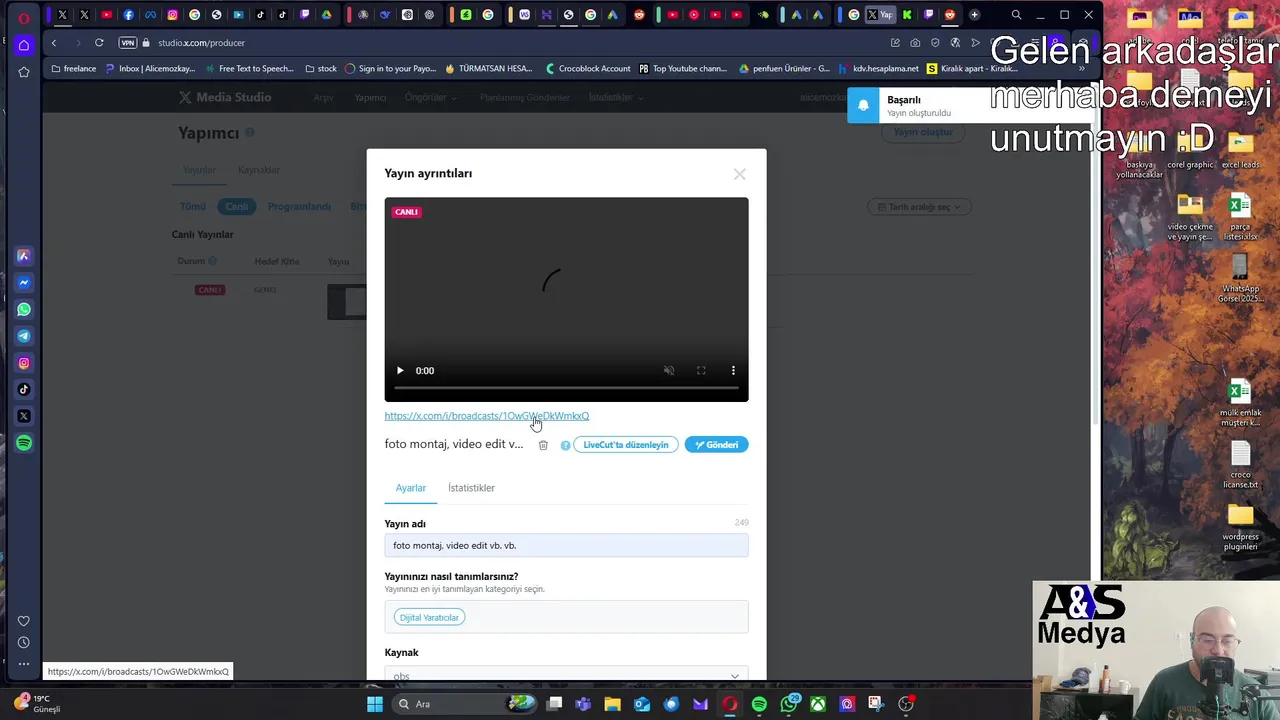The width and height of the screenshot is (1280, 720).
Task: Close the Yayın ayrıntıları dialog
Action: click(739, 174)
